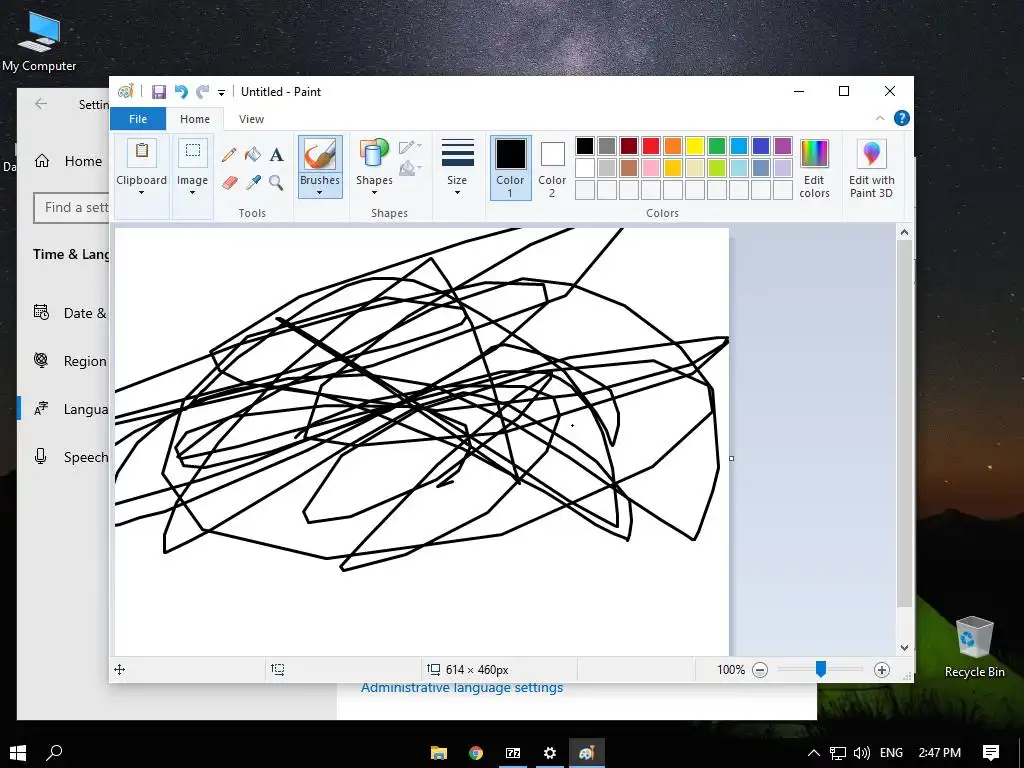Select the Fill with color bucket tool
The width and height of the screenshot is (1024, 768).
[253, 155]
